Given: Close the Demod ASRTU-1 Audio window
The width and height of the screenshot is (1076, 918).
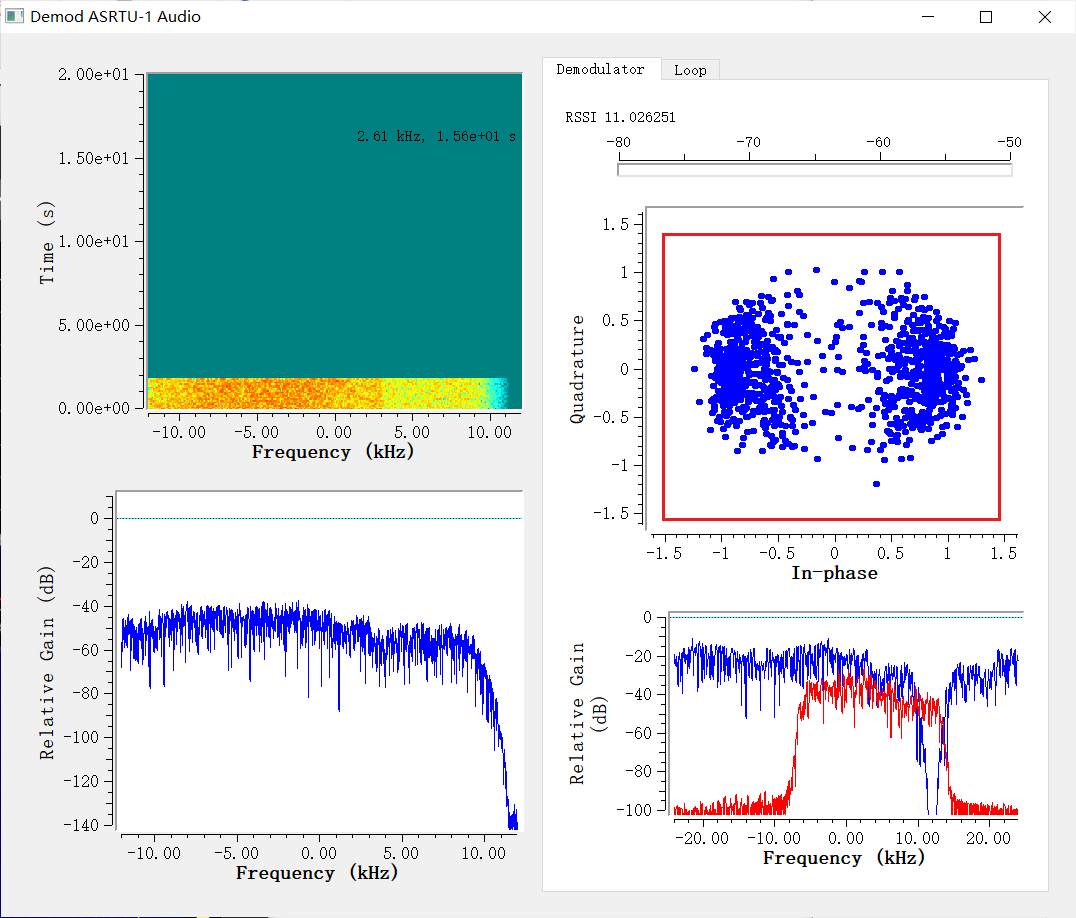Looking at the screenshot, I should 1044,17.
